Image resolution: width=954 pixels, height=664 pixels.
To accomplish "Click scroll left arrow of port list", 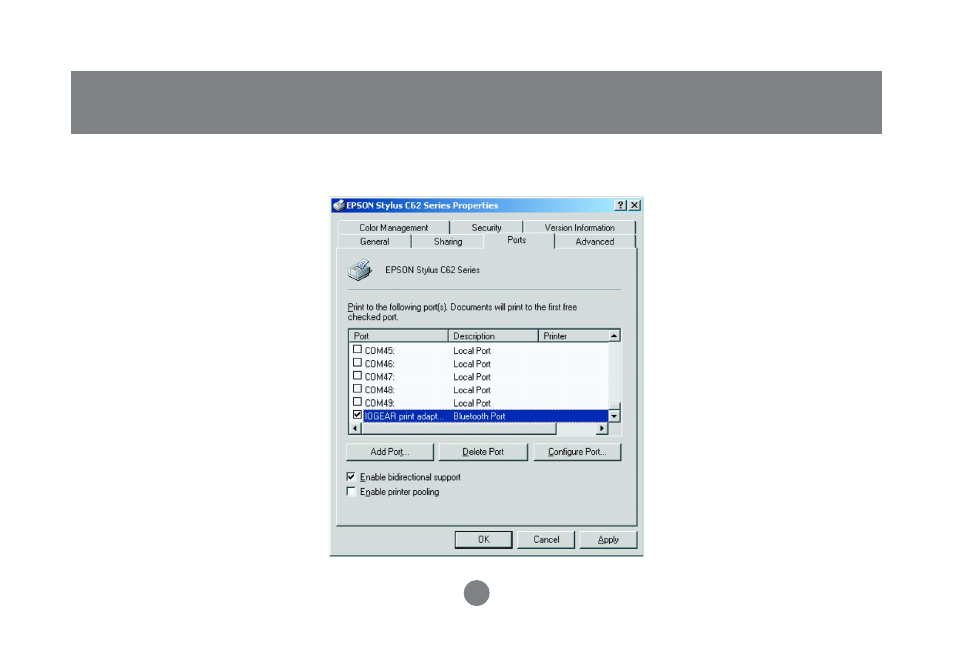I will (x=355, y=428).
